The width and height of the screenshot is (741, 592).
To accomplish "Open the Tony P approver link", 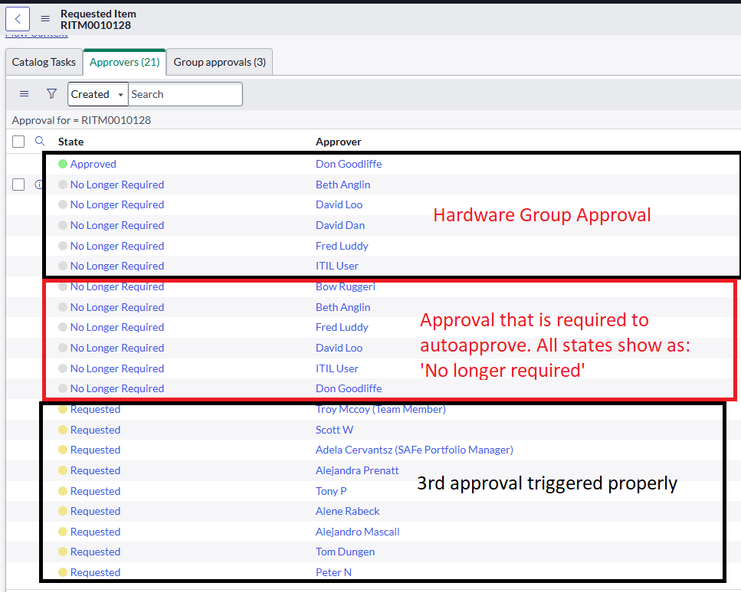I will click(x=331, y=491).
